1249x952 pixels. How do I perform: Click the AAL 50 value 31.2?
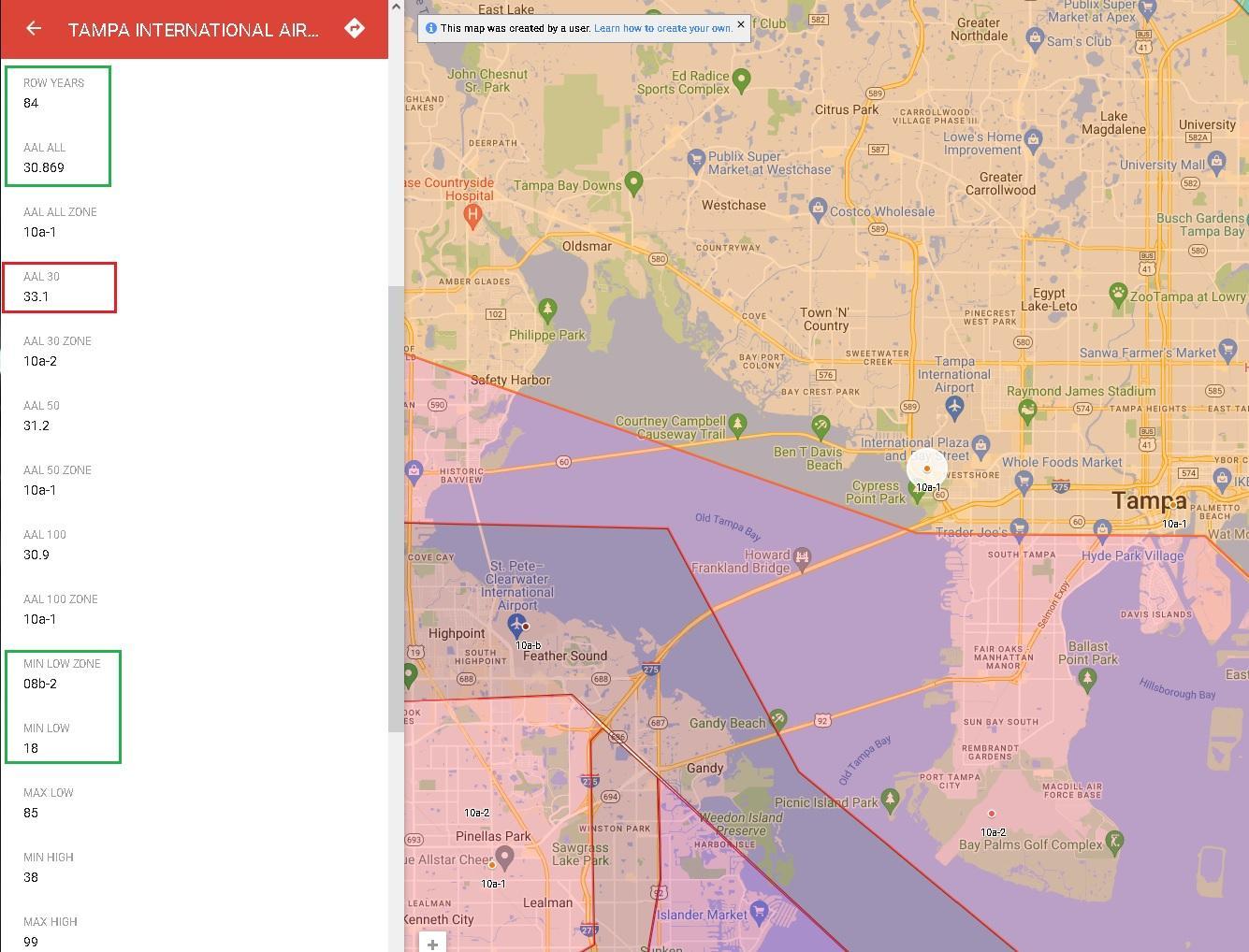coord(36,426)
